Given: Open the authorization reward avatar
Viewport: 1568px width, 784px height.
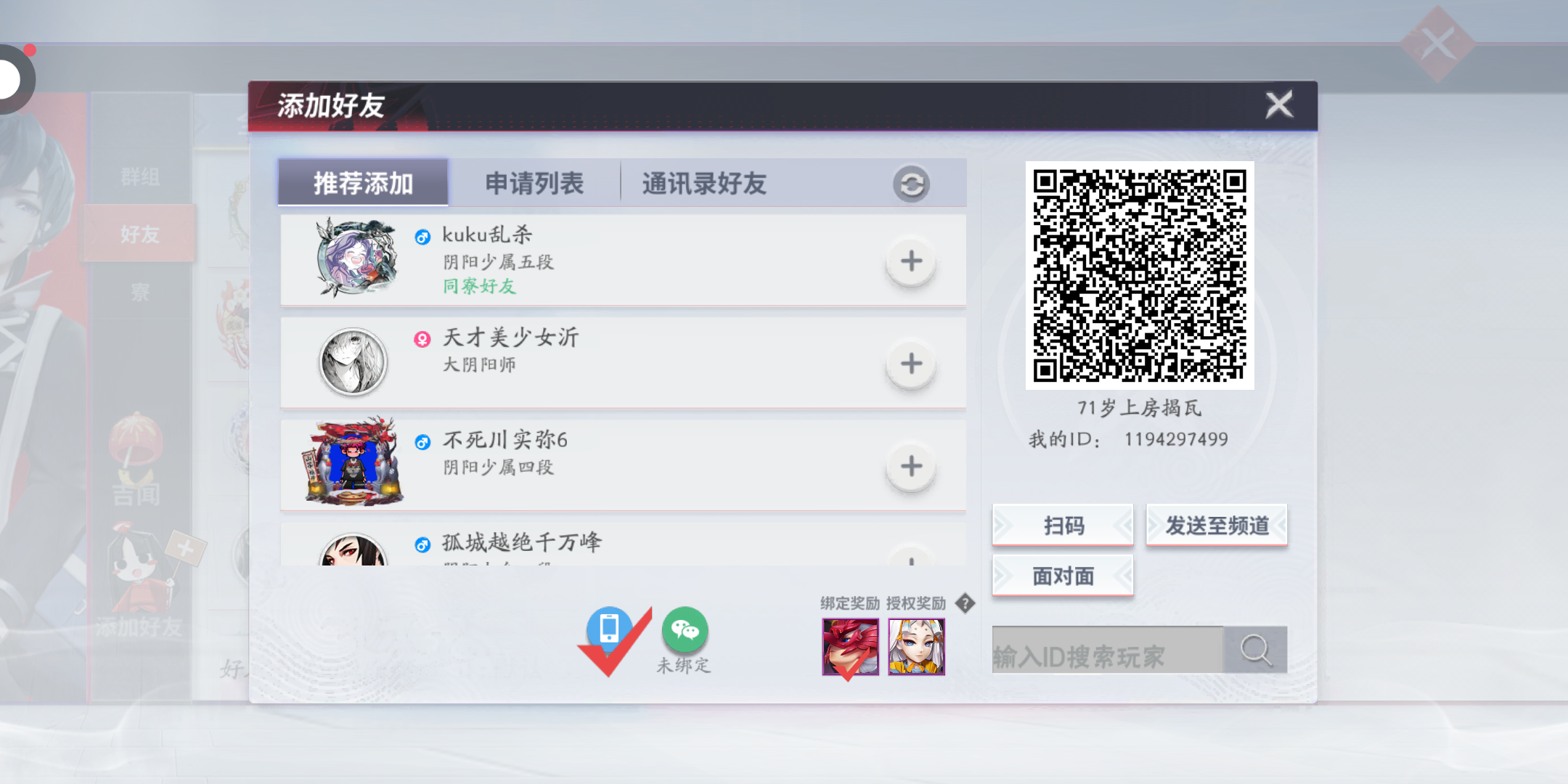Looking at the screenshot, I should 916,646.
